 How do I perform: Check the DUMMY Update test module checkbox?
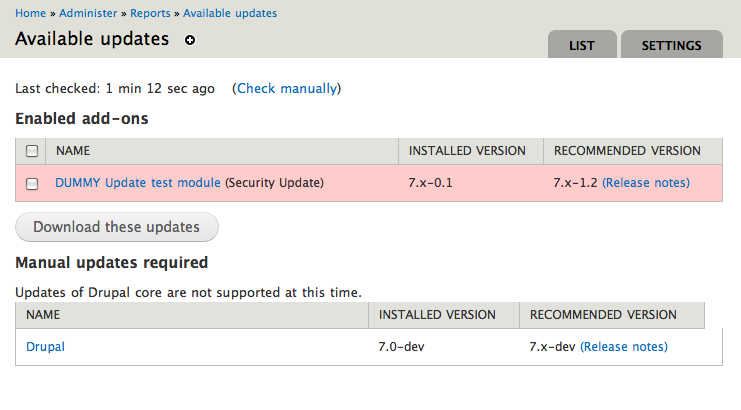pyautogui.click(x=32, y=184)
